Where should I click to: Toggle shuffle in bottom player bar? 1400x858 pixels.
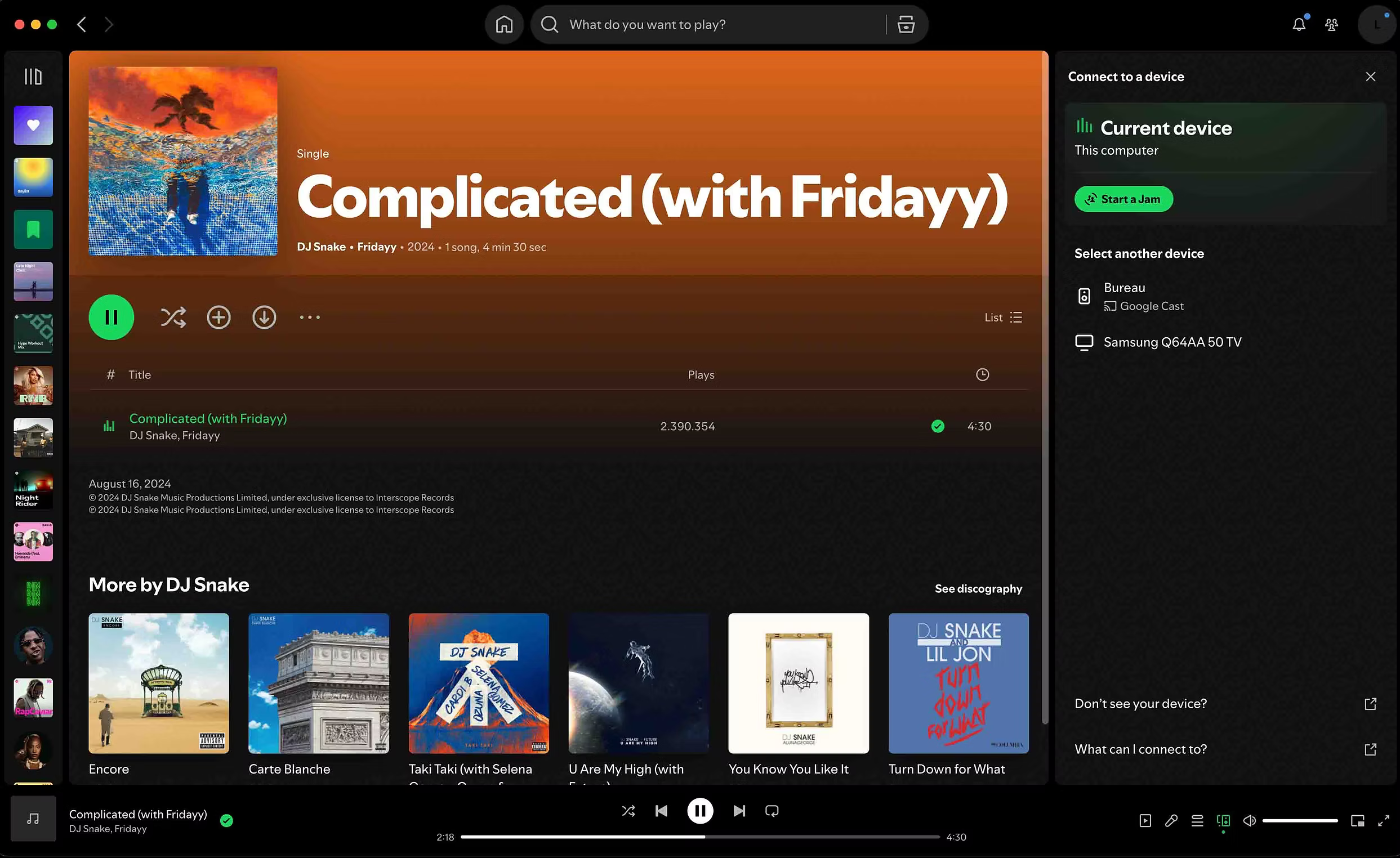pyautogui.click(x=628, y=811)
